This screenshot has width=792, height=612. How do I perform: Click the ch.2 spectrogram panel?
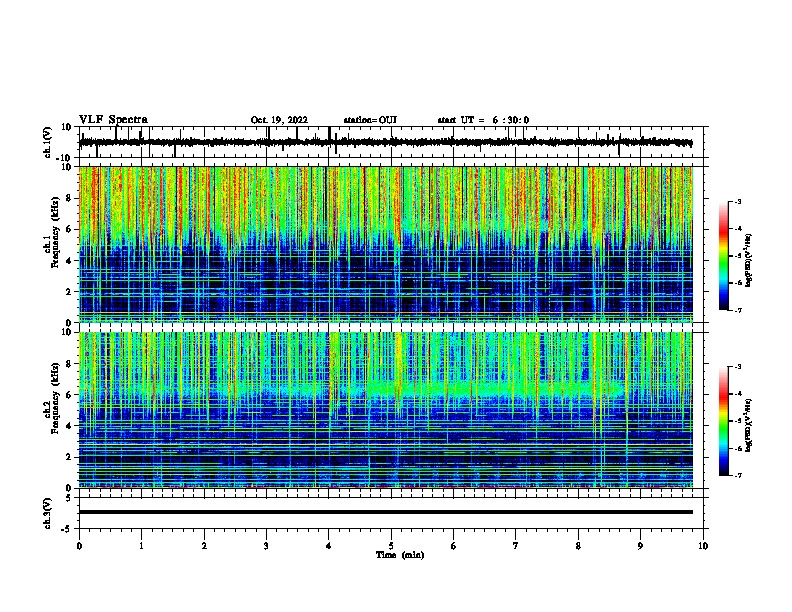386,410
